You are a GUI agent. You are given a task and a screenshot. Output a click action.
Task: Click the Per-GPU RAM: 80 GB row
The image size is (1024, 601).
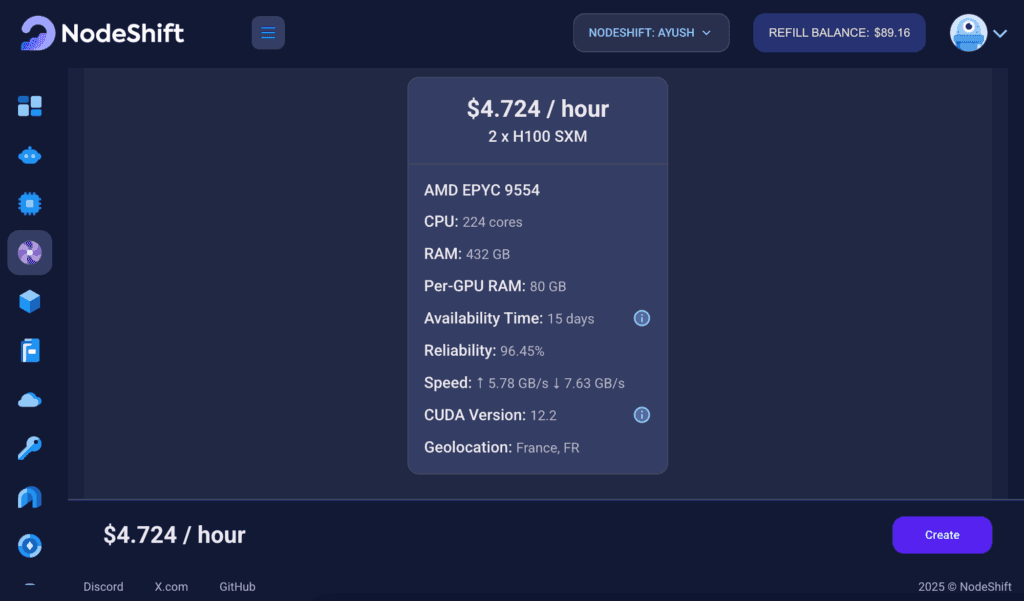495,286
